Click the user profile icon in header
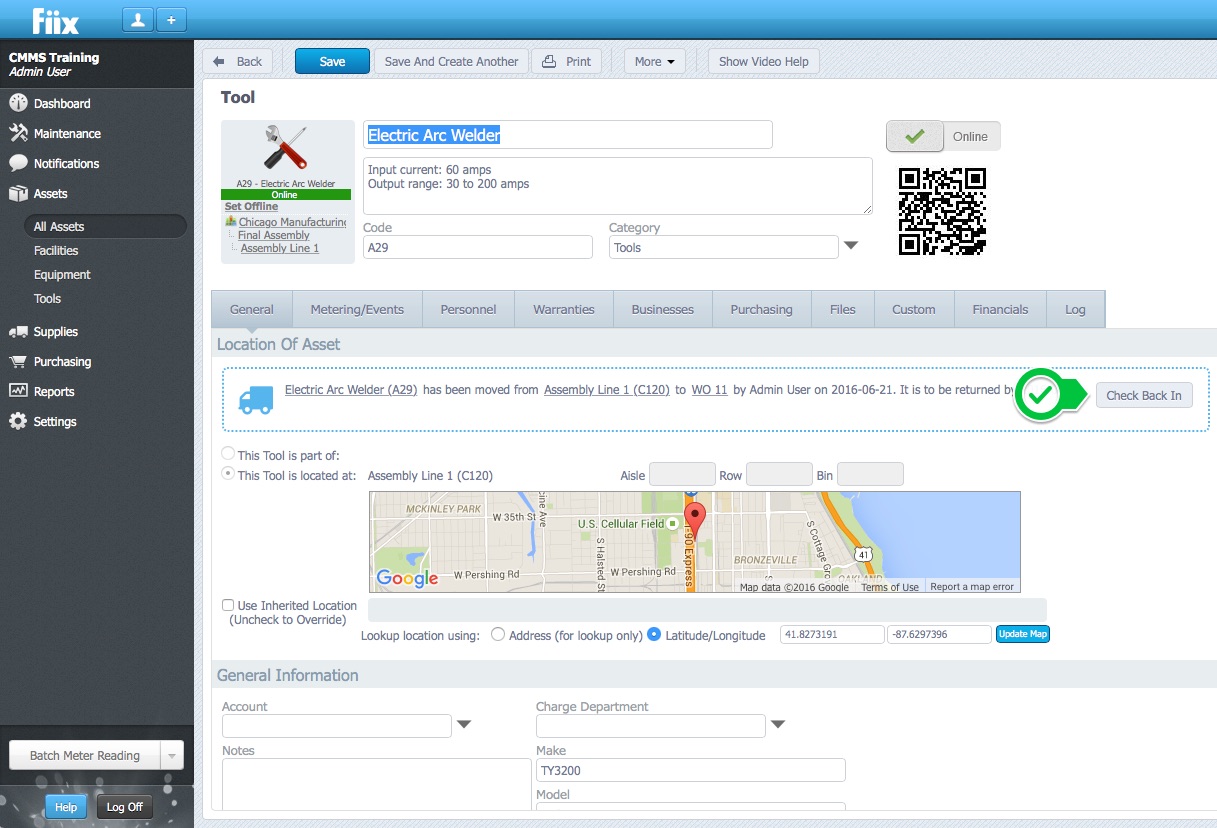The image size is (1217, 828). click(x=137, y=19)
